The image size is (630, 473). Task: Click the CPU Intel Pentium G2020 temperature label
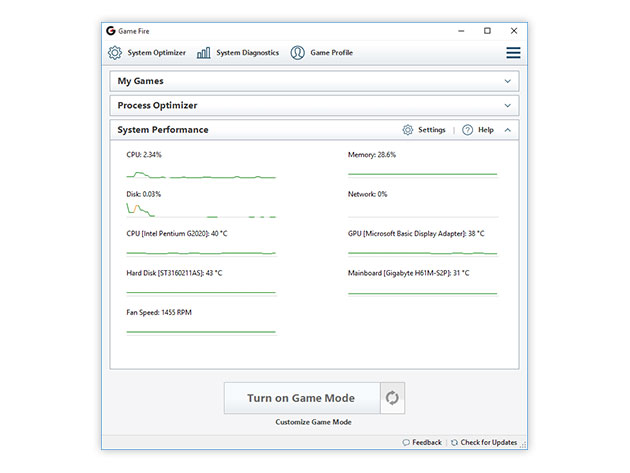point(177,233)
